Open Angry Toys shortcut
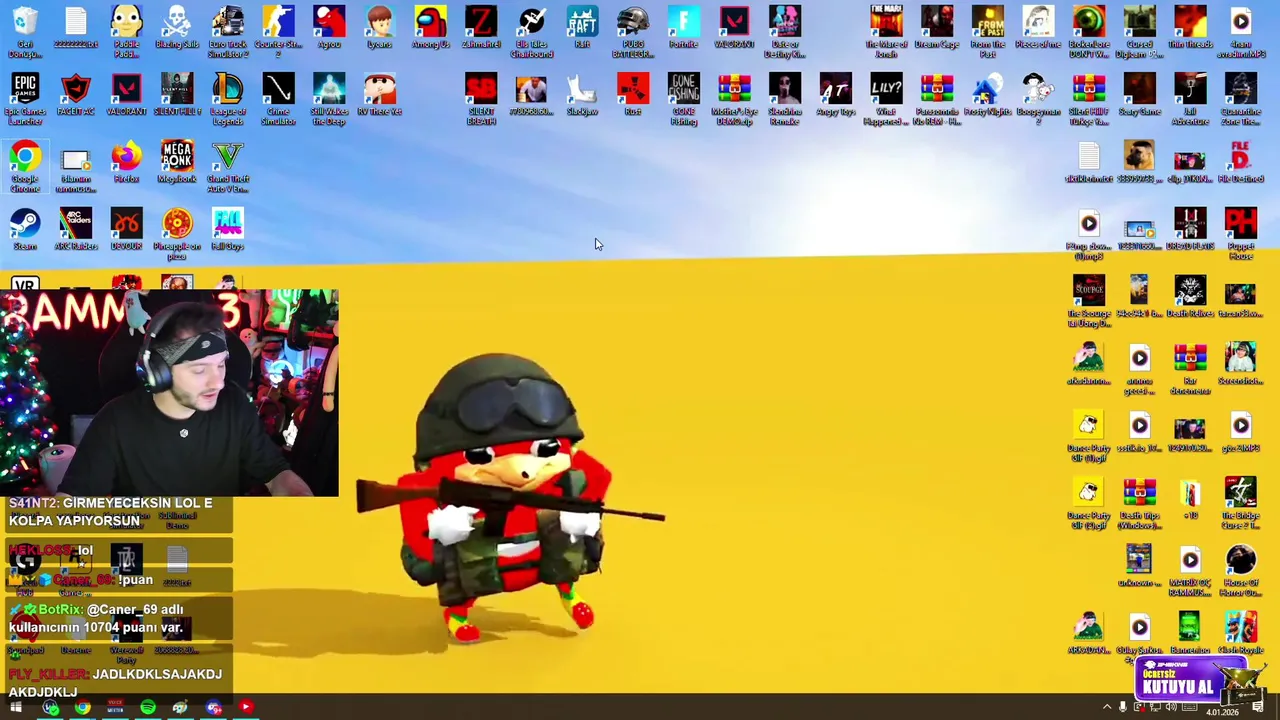This screenshot has width=1280, height=720. [x=836, y=95]
